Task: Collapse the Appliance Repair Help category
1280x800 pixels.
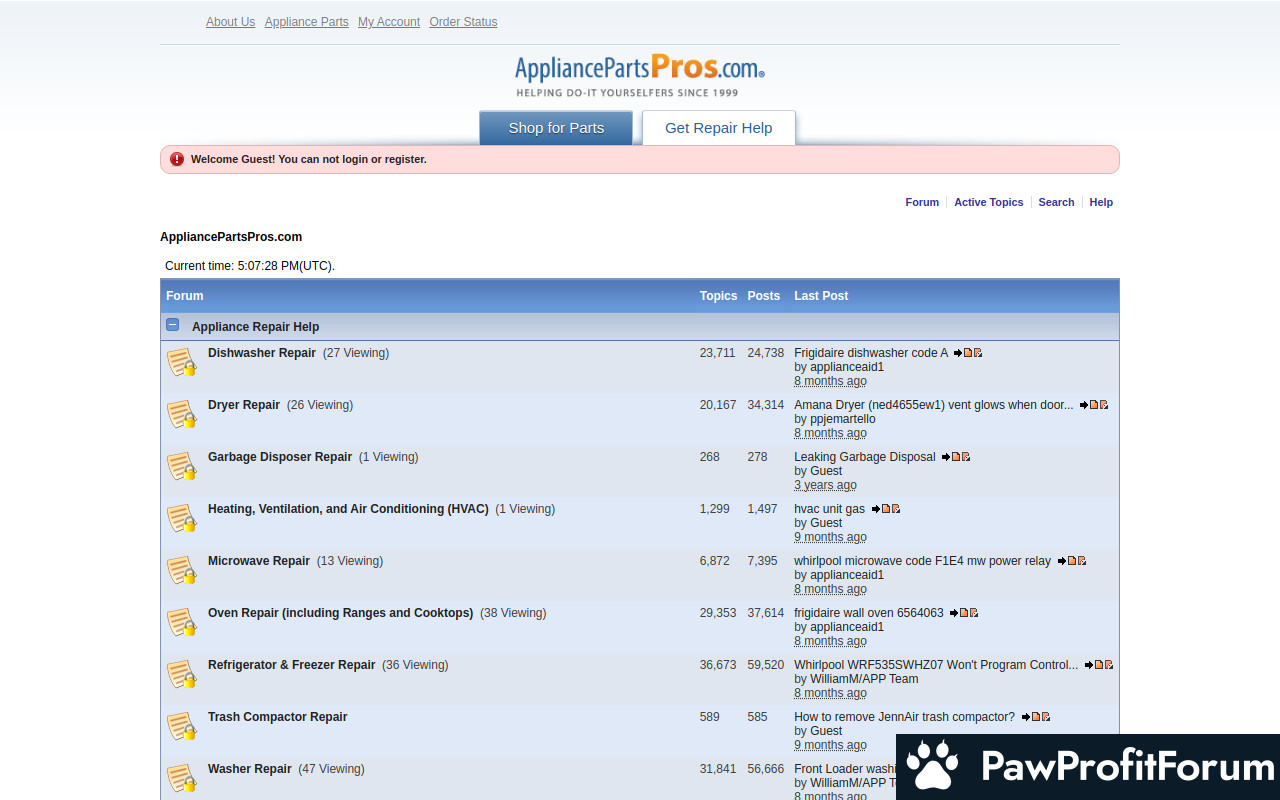Action: 173,326
